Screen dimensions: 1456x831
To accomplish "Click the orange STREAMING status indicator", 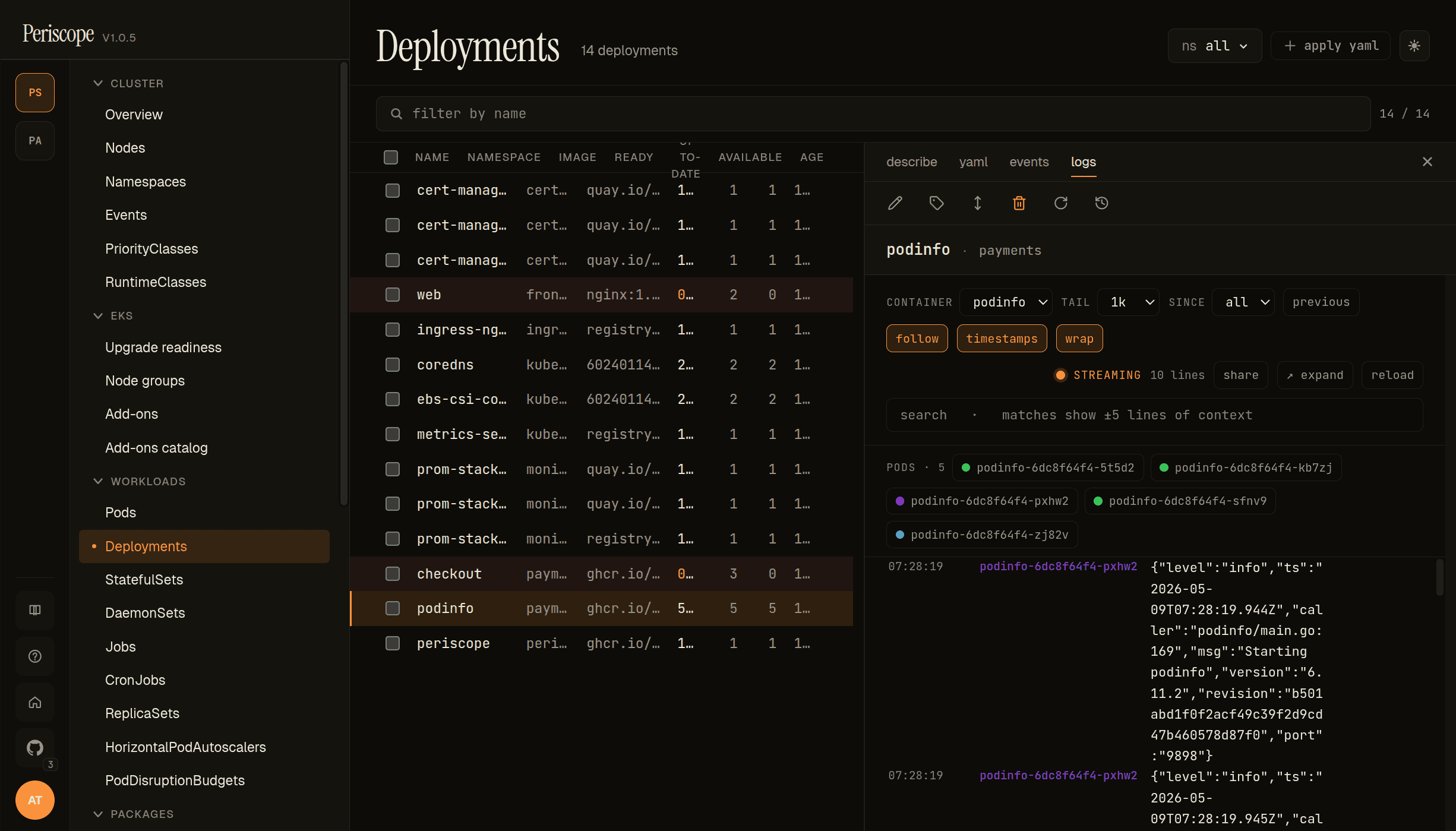I will coord(1097,375).
